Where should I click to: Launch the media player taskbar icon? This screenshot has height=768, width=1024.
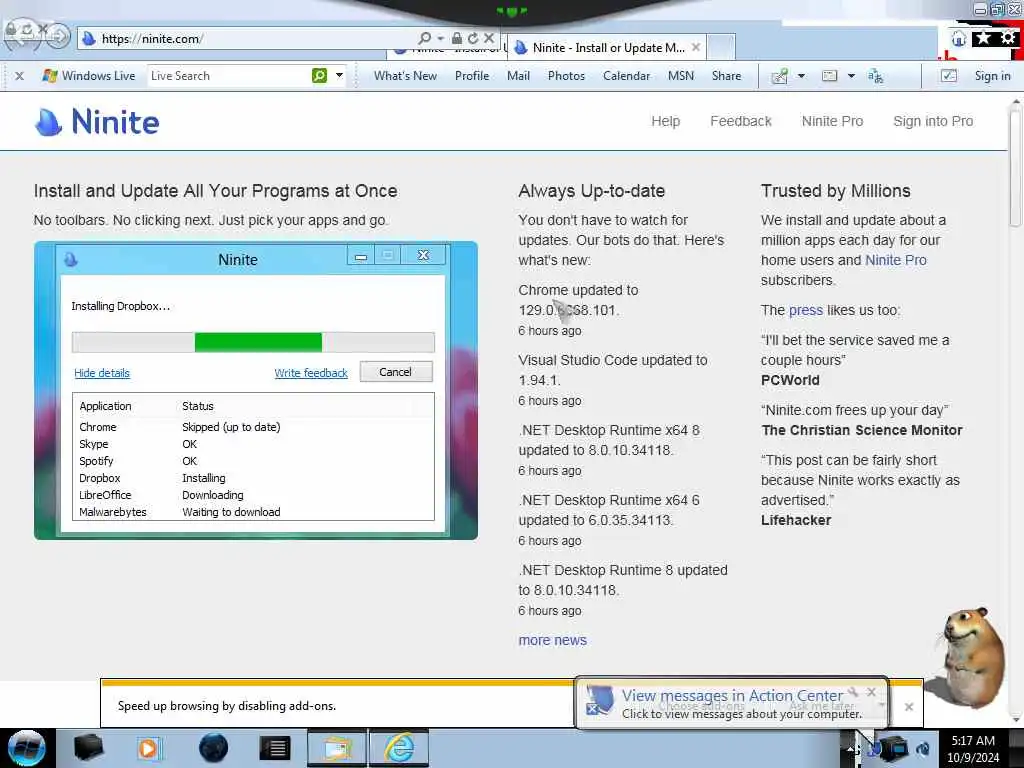148,748
